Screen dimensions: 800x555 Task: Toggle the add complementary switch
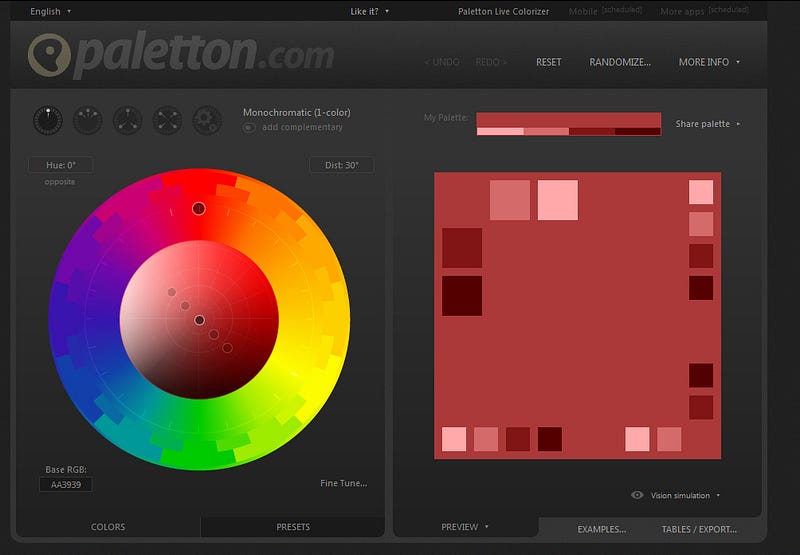[249, 128]
